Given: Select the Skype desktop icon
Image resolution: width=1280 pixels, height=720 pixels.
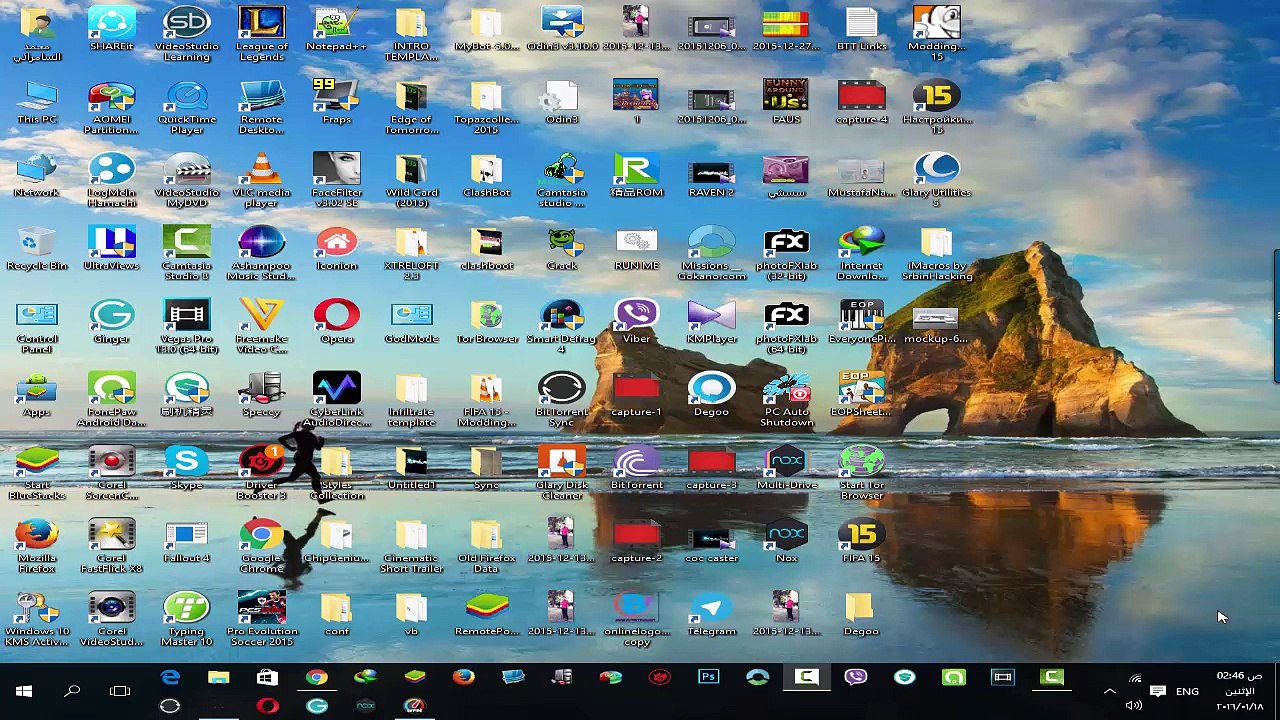Looking at the screenshot, I should (x=187, y=468).
